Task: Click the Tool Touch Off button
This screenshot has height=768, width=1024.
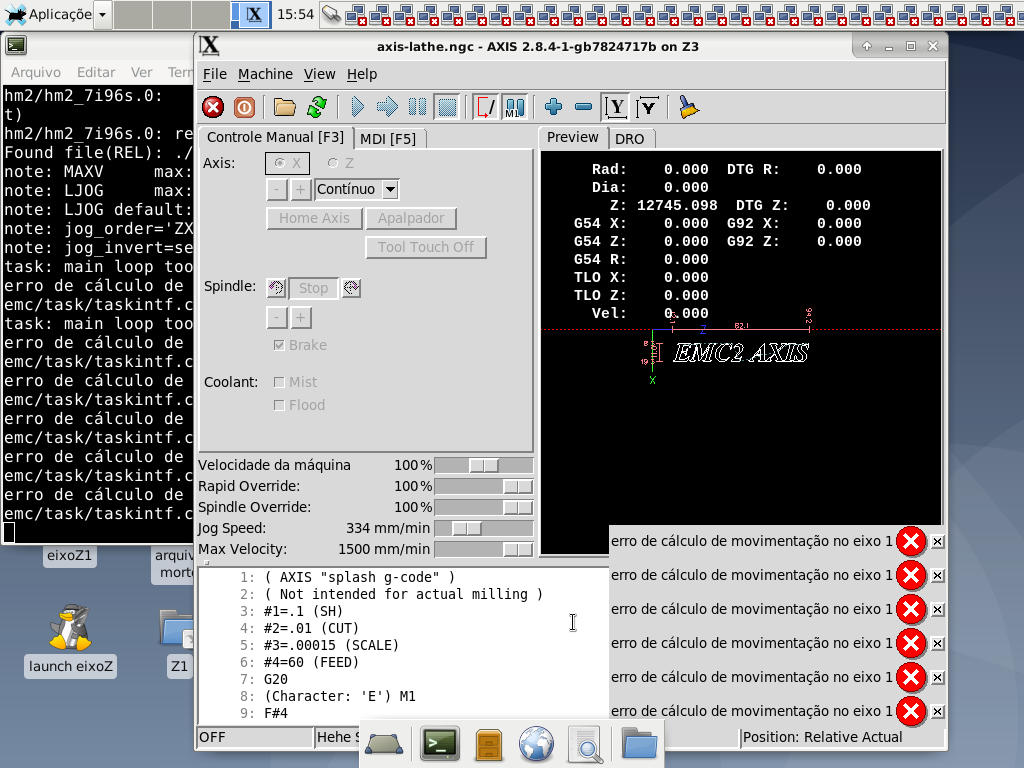Action: coord(426,247)
